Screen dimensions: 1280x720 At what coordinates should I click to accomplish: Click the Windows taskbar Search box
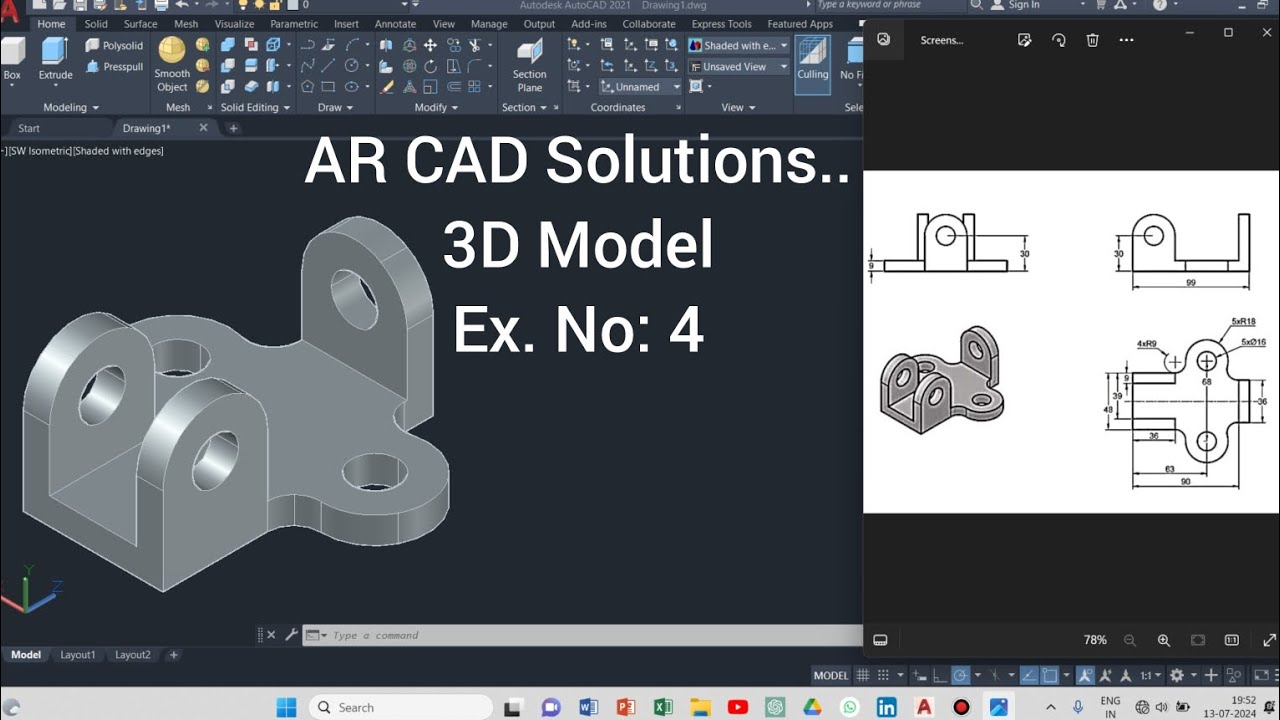(x=400, y=707)
